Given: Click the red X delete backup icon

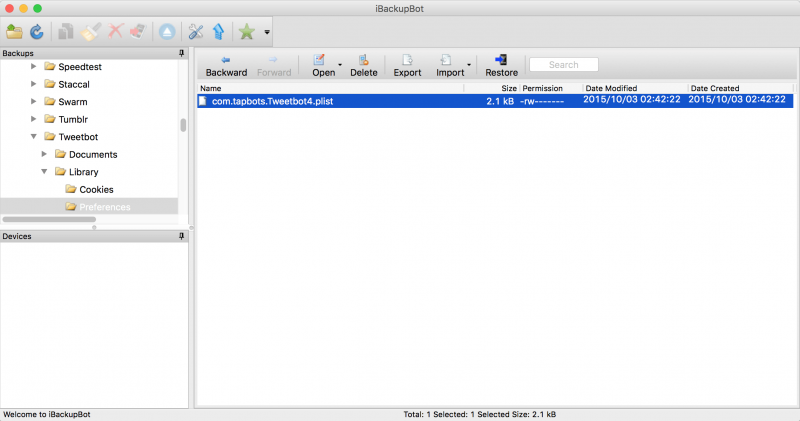Looking at the screenshot, I should pyautogui.click(x=115, y=32).
